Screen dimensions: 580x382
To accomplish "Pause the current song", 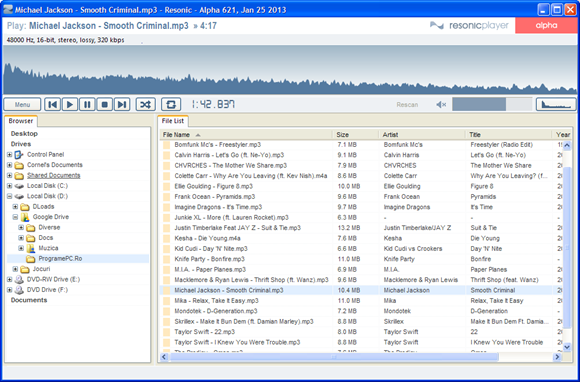I will point(87,105).
